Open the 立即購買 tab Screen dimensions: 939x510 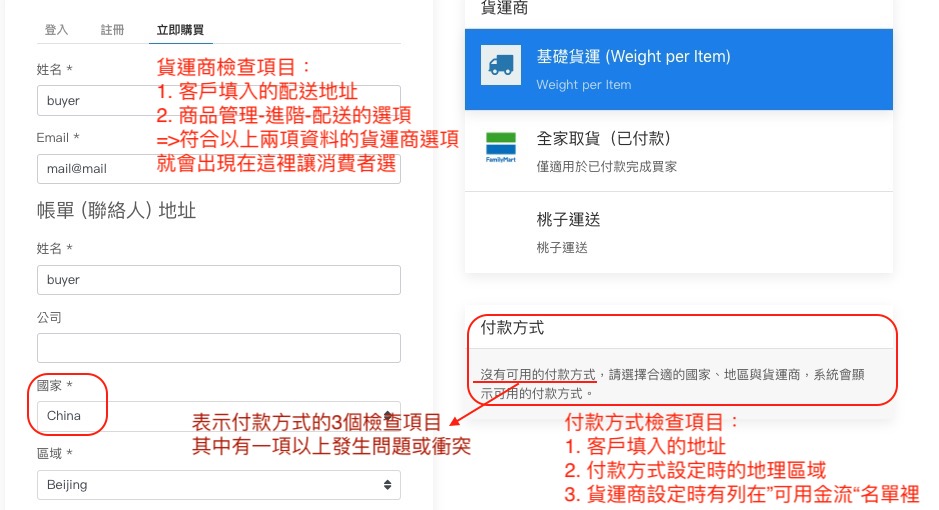(x=180, y=29)
